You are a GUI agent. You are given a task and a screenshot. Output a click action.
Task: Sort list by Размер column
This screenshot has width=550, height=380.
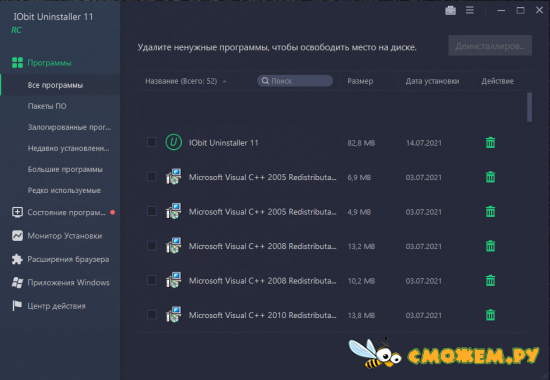[360, 81]
